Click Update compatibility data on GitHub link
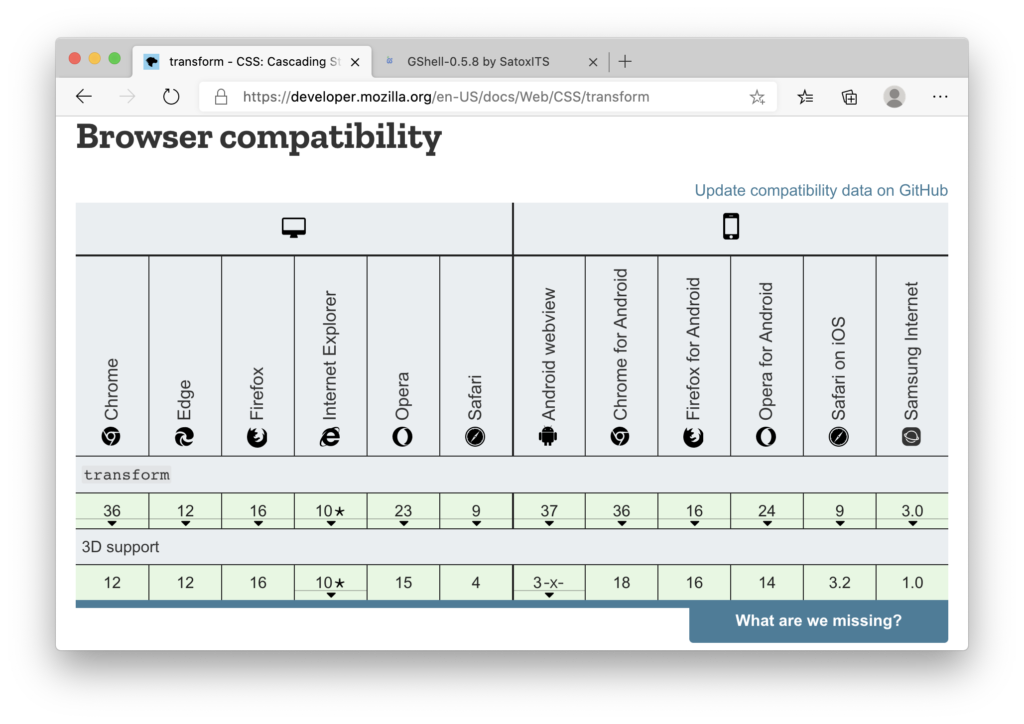This screenshot has width=1024, height=724. pos(820,190)
